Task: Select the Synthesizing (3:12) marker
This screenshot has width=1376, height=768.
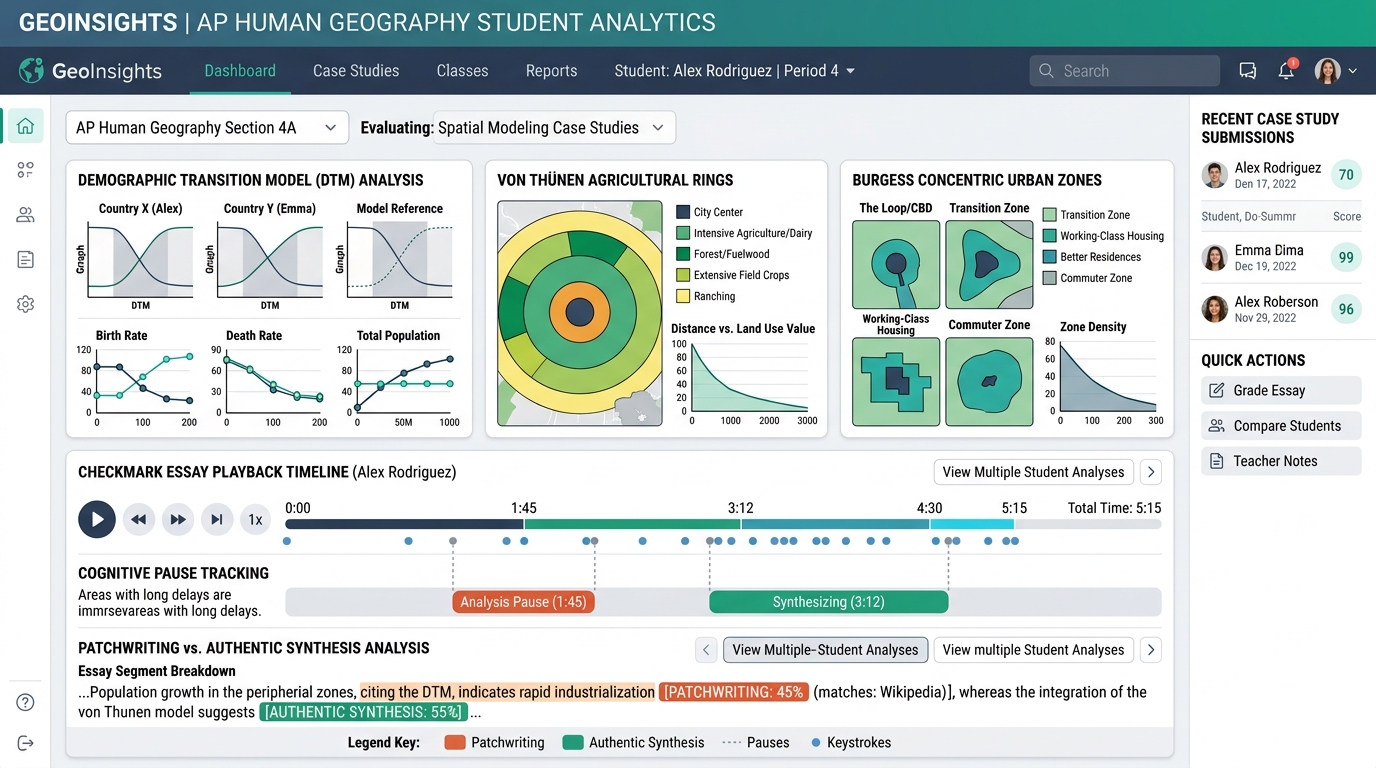Action: [x=828, y=602]
